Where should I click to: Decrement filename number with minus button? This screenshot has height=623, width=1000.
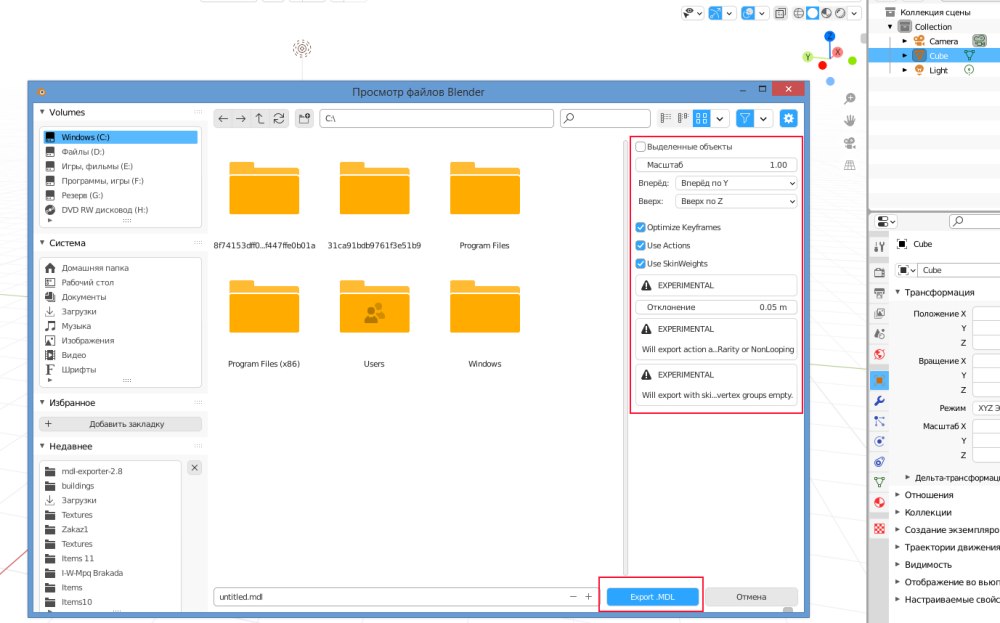pyautogui.click(x=573, y=597)
